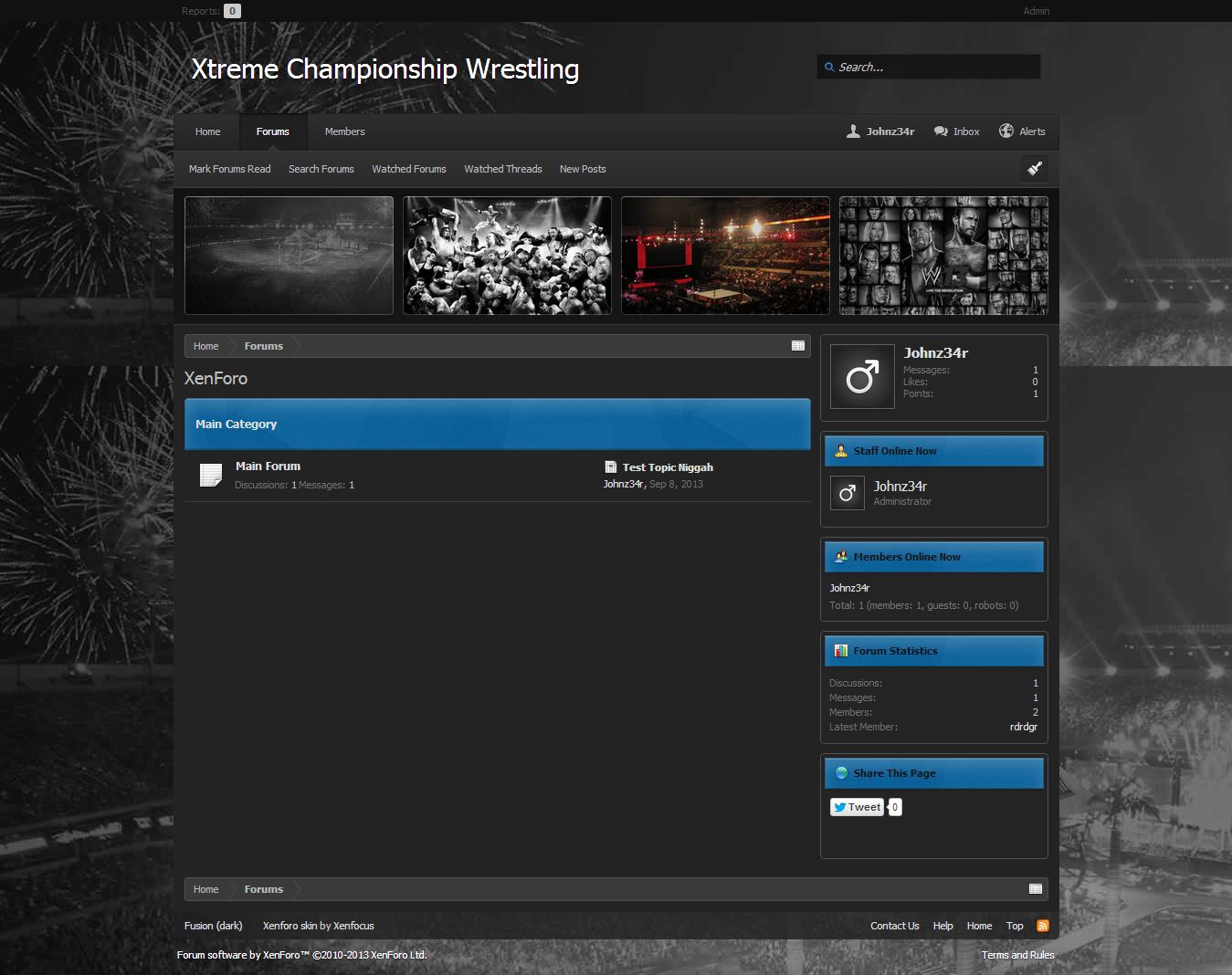Screen dimensions: 1232x975
Task: Open Johnz34r account menu in navbar
Action: (x=880, y=131)
